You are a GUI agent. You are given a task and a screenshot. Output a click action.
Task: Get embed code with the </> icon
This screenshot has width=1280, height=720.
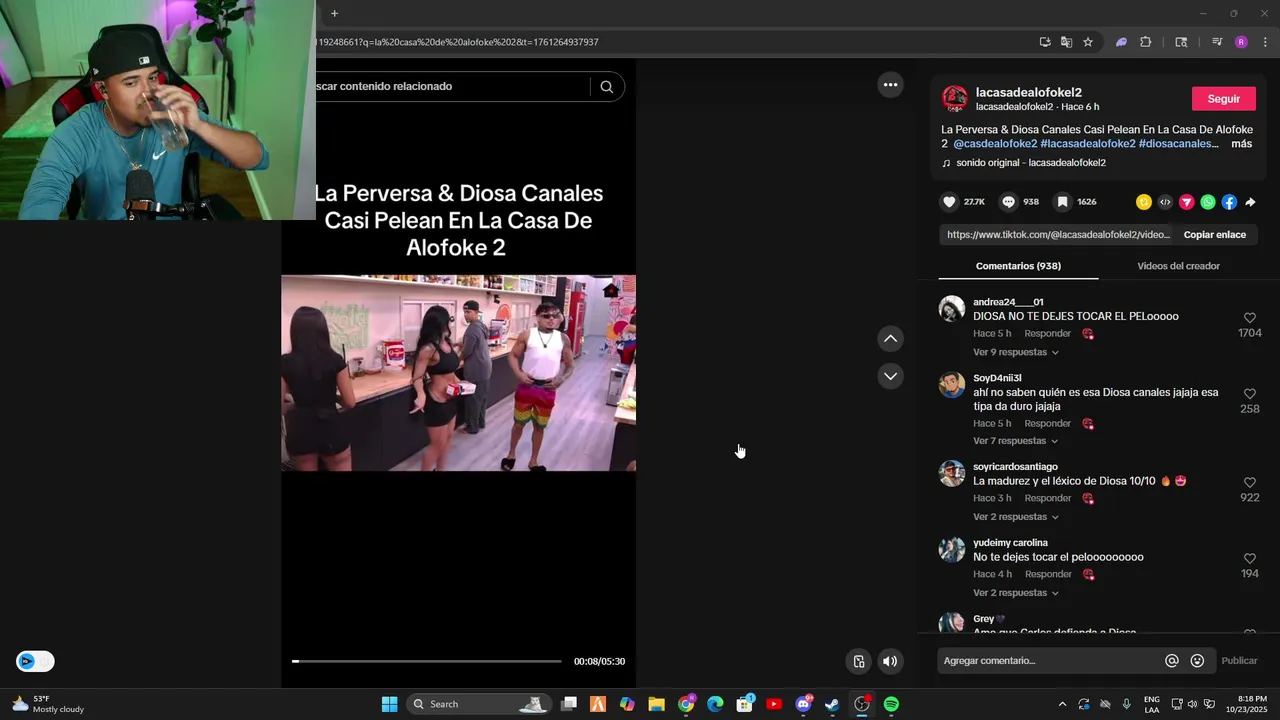(1165, 202)
